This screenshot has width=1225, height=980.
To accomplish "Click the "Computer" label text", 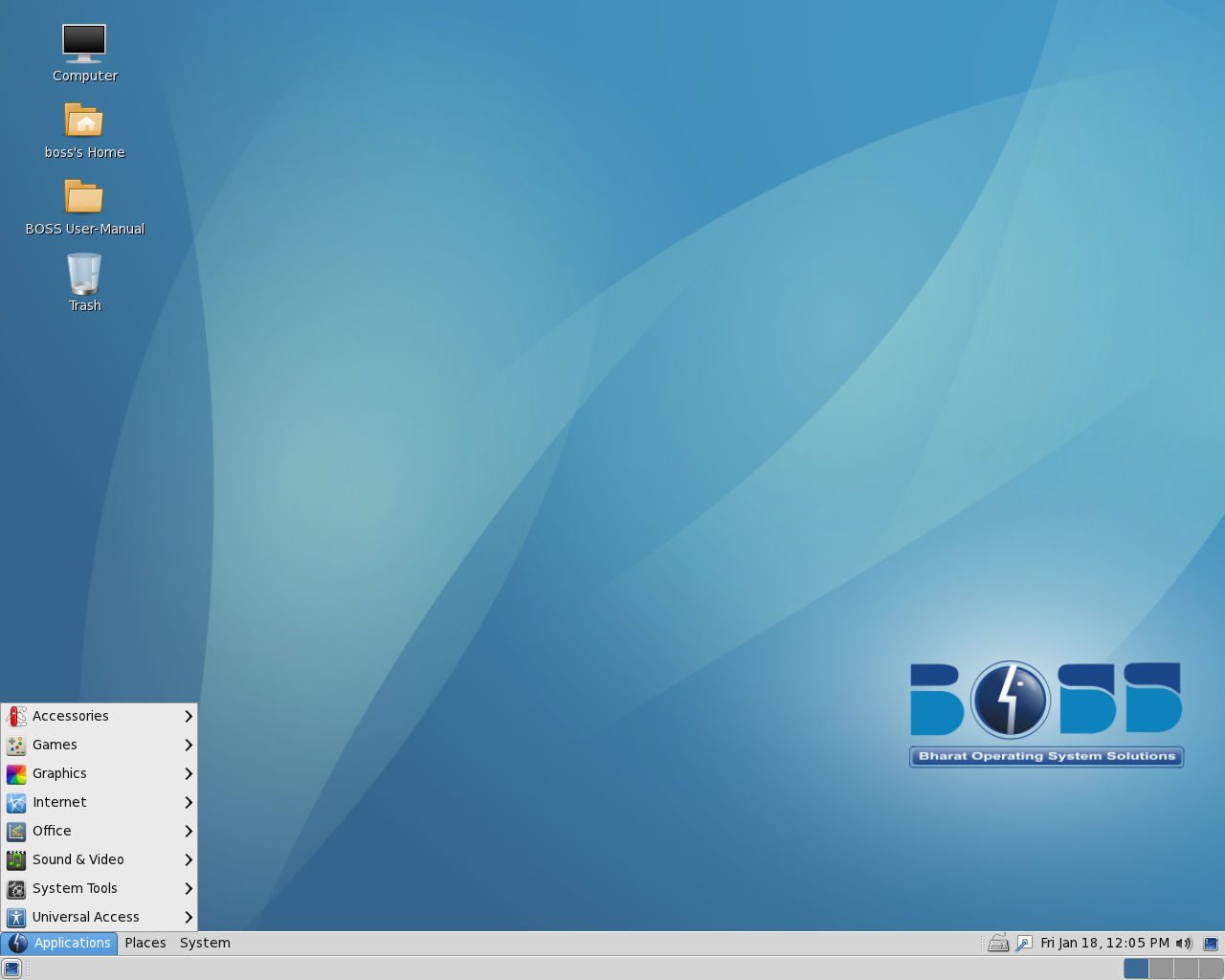I will point(85,76).
